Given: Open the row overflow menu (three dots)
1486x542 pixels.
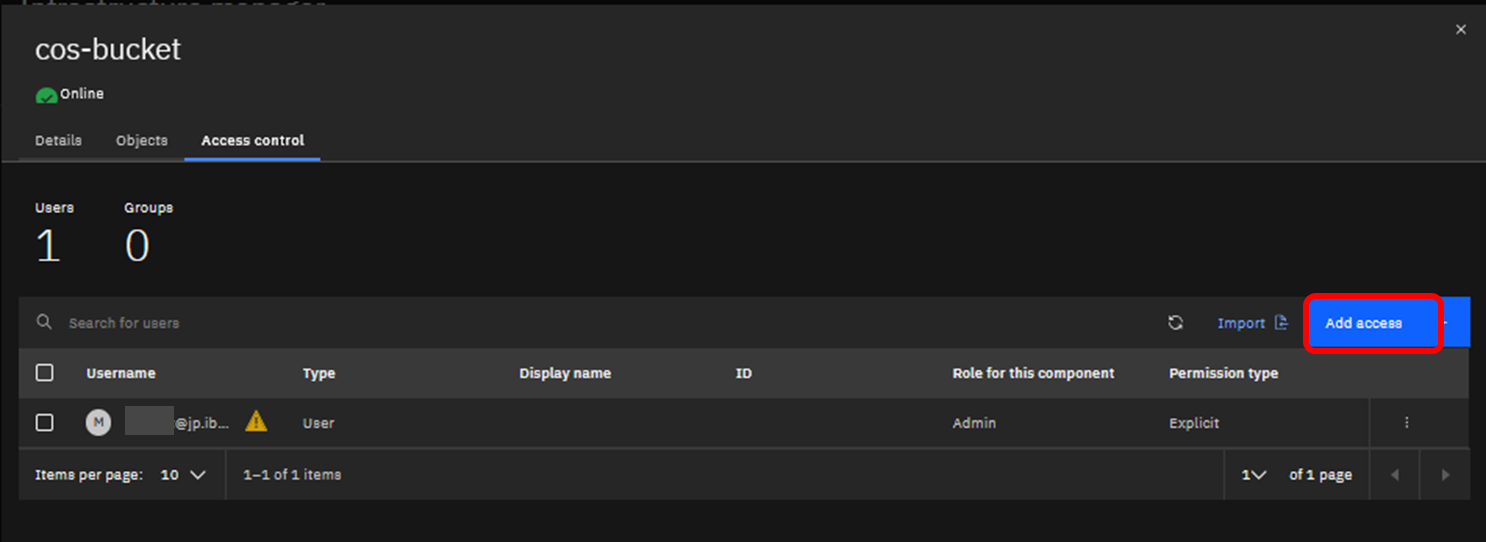Looking at the screenshot, I should coord(1406,423).
